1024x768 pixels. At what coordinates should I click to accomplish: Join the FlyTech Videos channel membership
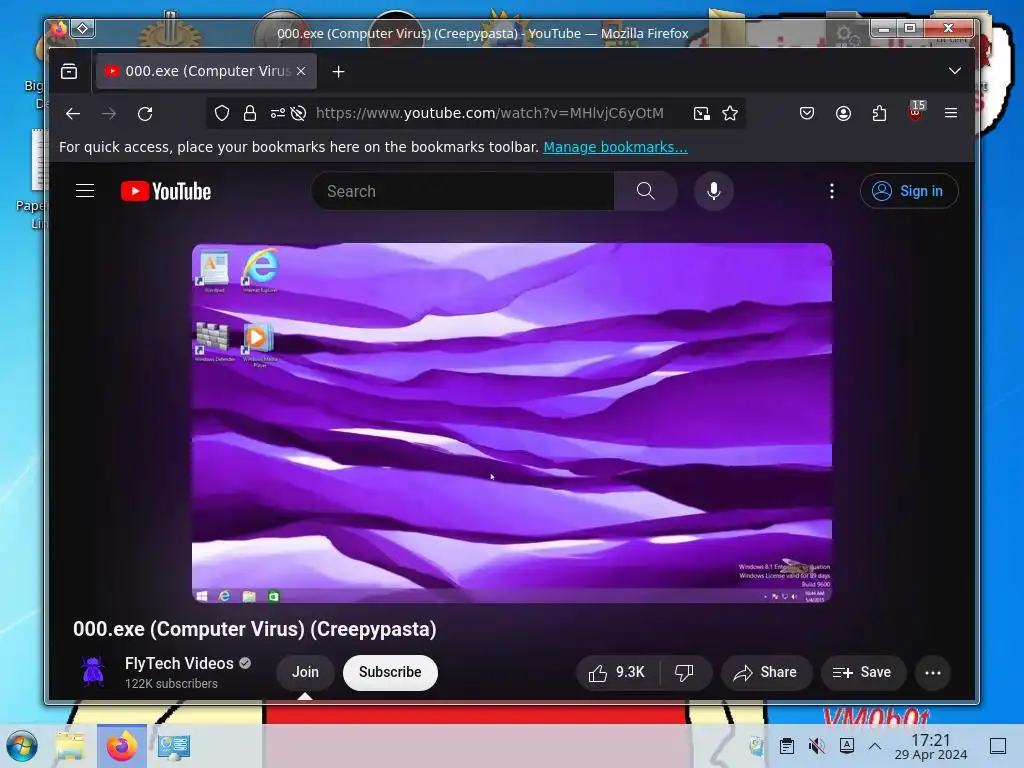[x=306, y=672]
